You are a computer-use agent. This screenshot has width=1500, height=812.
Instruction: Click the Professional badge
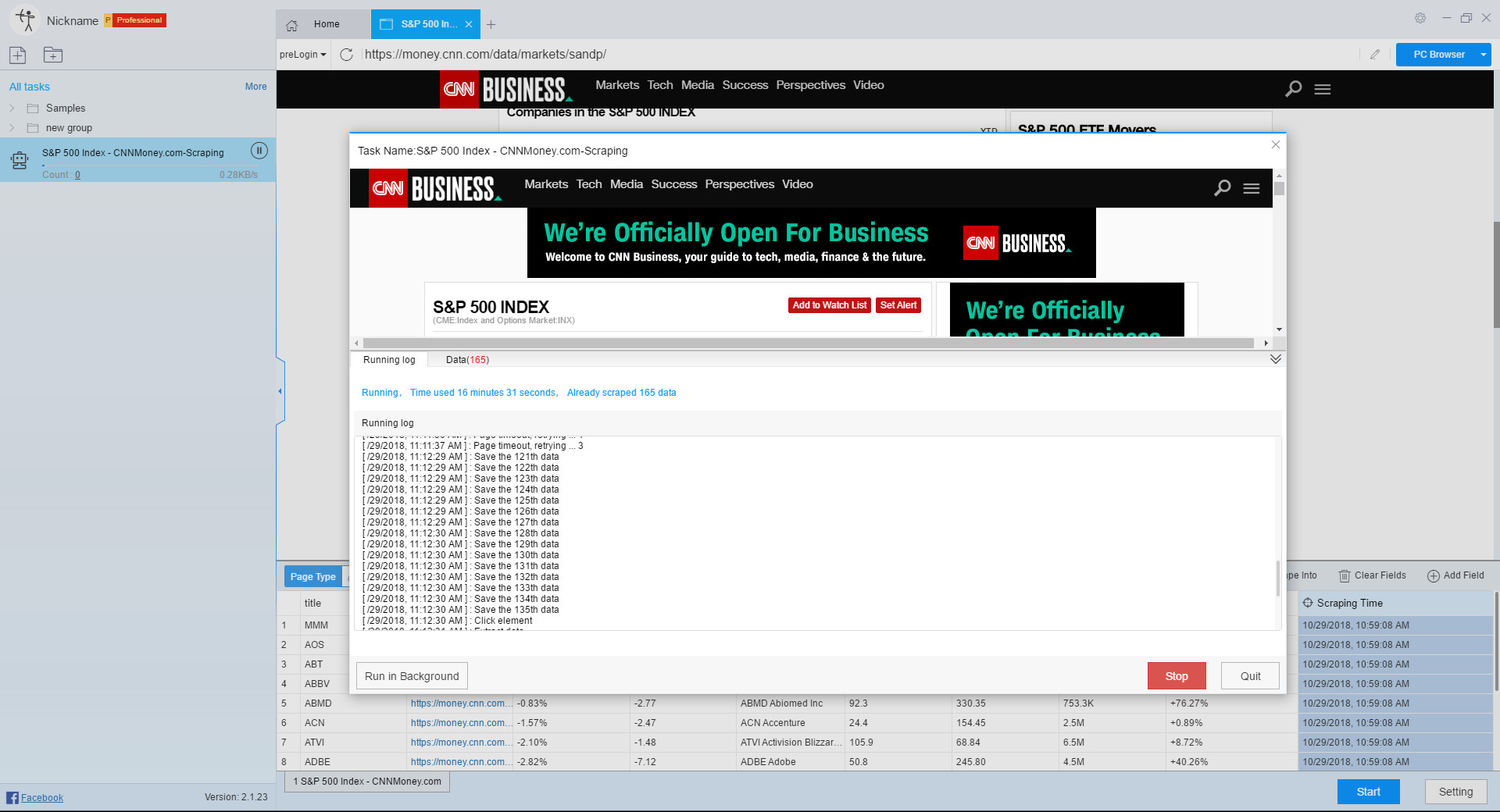tap(135, 20)
